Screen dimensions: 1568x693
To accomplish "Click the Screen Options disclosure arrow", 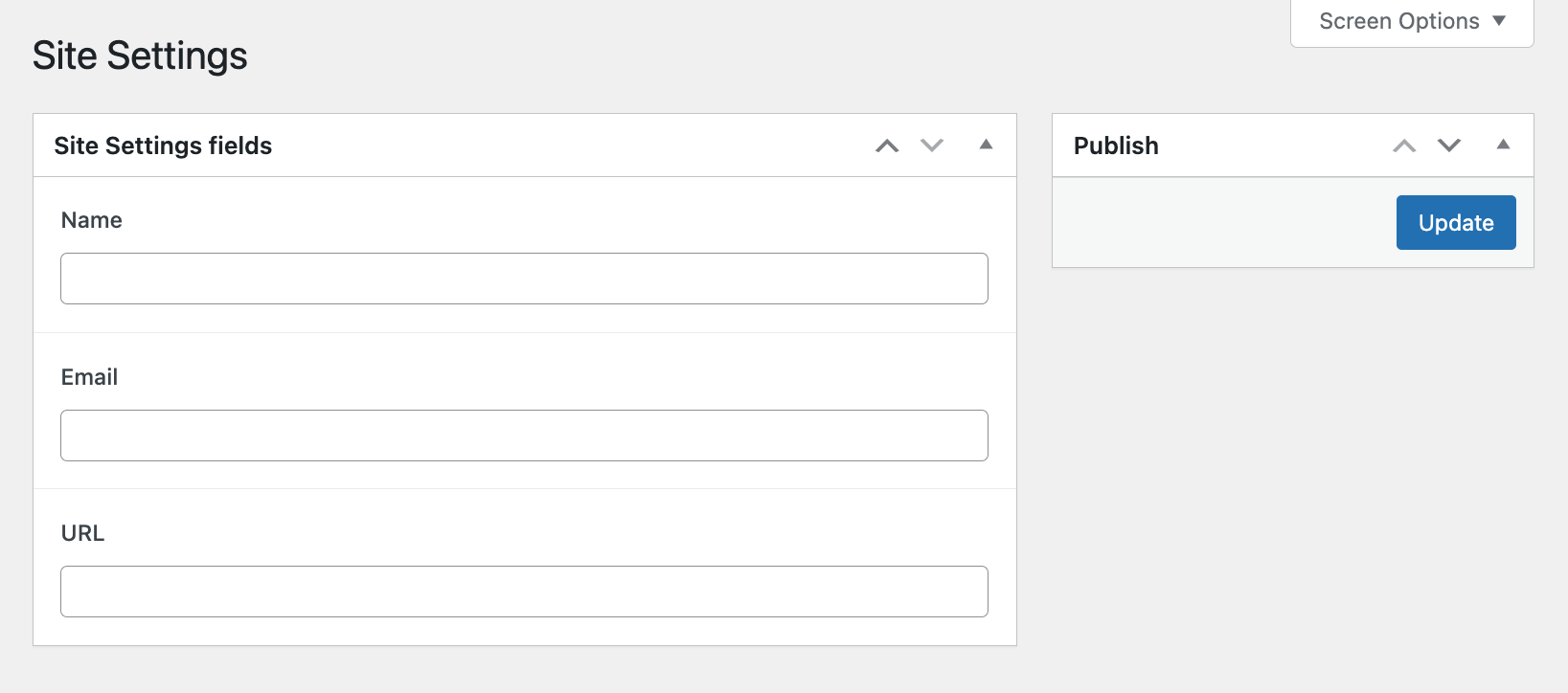I will pos(1499,20).
